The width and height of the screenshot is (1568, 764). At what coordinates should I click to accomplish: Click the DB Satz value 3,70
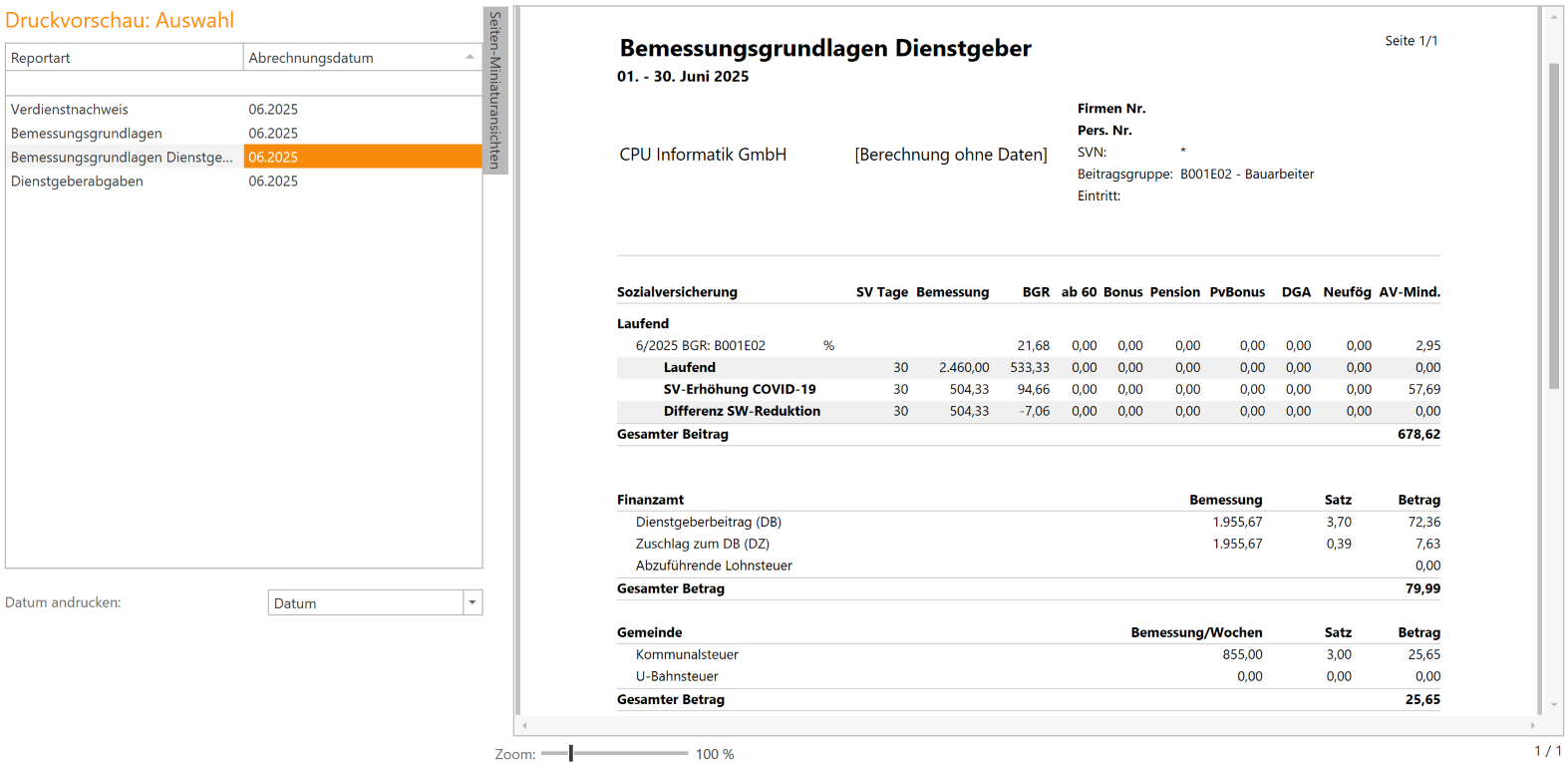(1339, 522)
